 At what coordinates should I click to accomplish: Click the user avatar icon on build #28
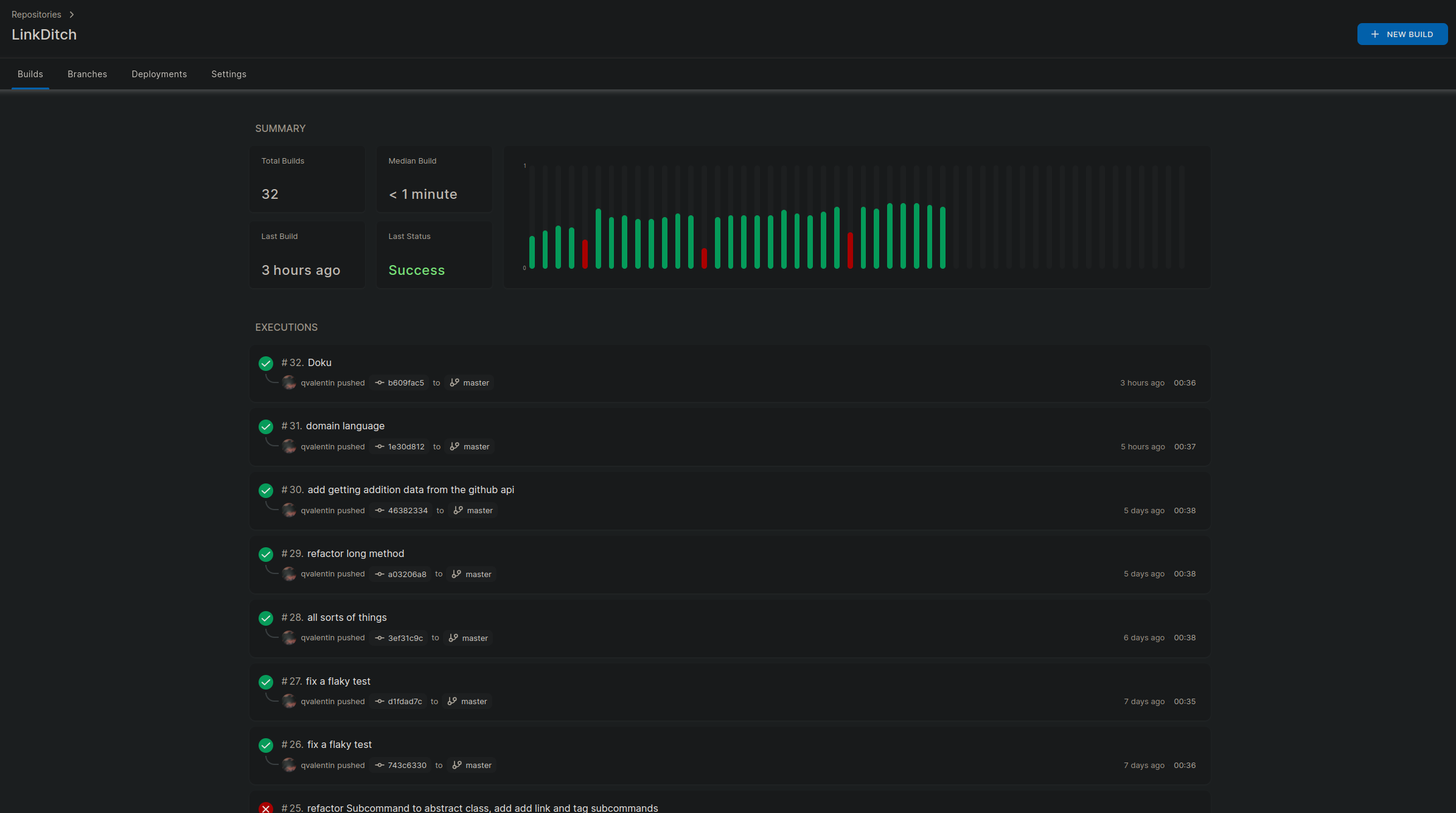[x=288, y=638]
